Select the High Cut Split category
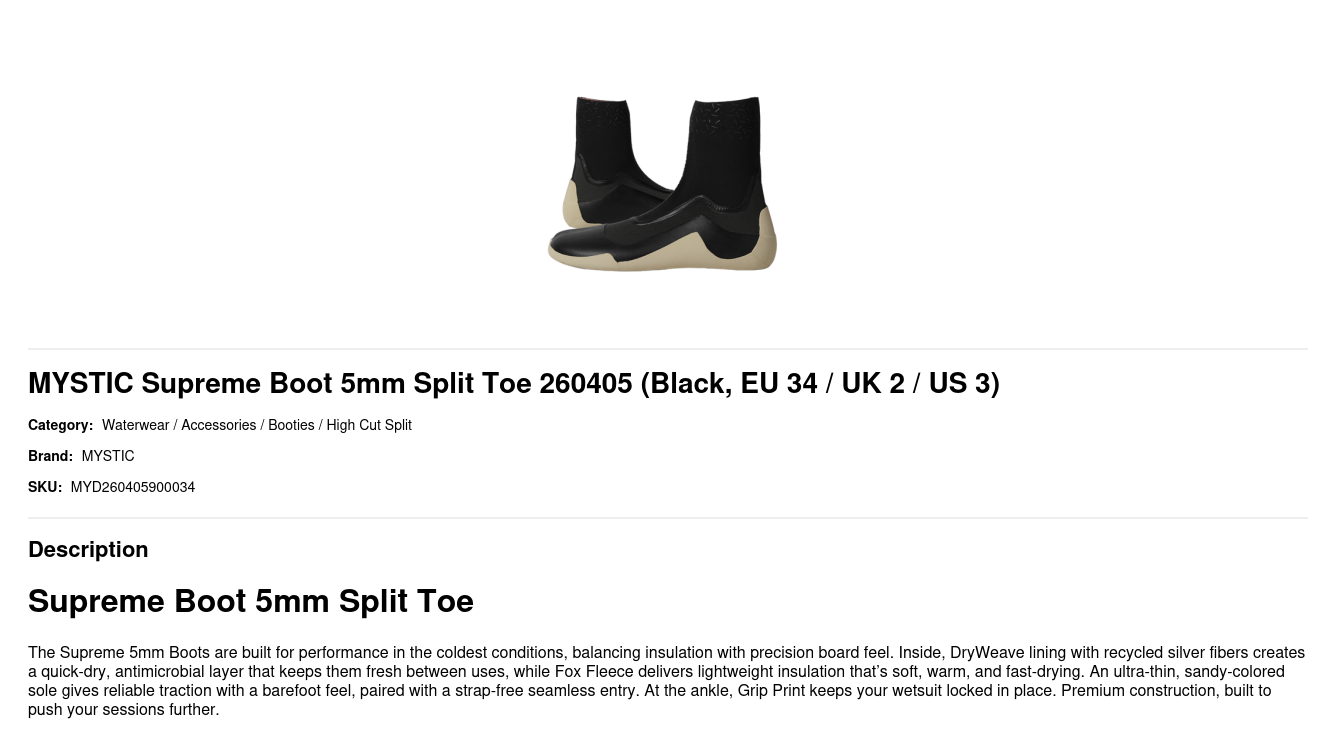Viewport: 1328px width, 749px height. pyautogui.click(x=369, y=425)
